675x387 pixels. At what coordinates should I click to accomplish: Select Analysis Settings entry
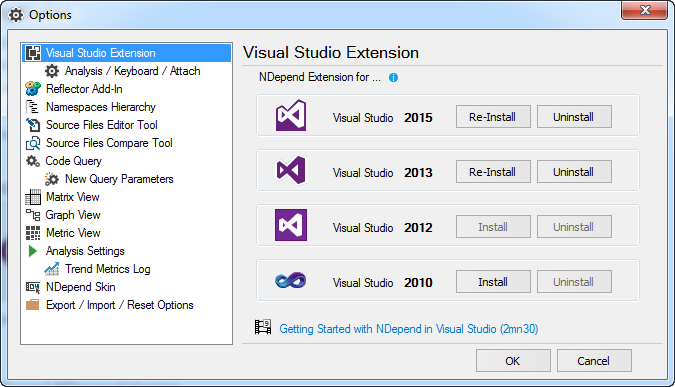pyautogui.click(x=85, y=251)
